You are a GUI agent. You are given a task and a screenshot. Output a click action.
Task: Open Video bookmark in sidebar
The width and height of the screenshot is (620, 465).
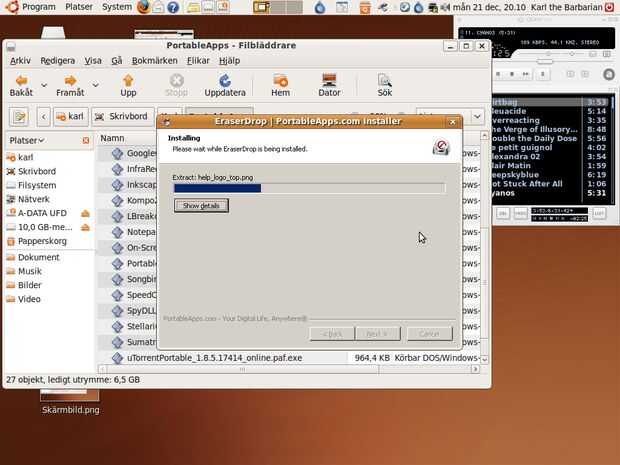pos(24,299)
